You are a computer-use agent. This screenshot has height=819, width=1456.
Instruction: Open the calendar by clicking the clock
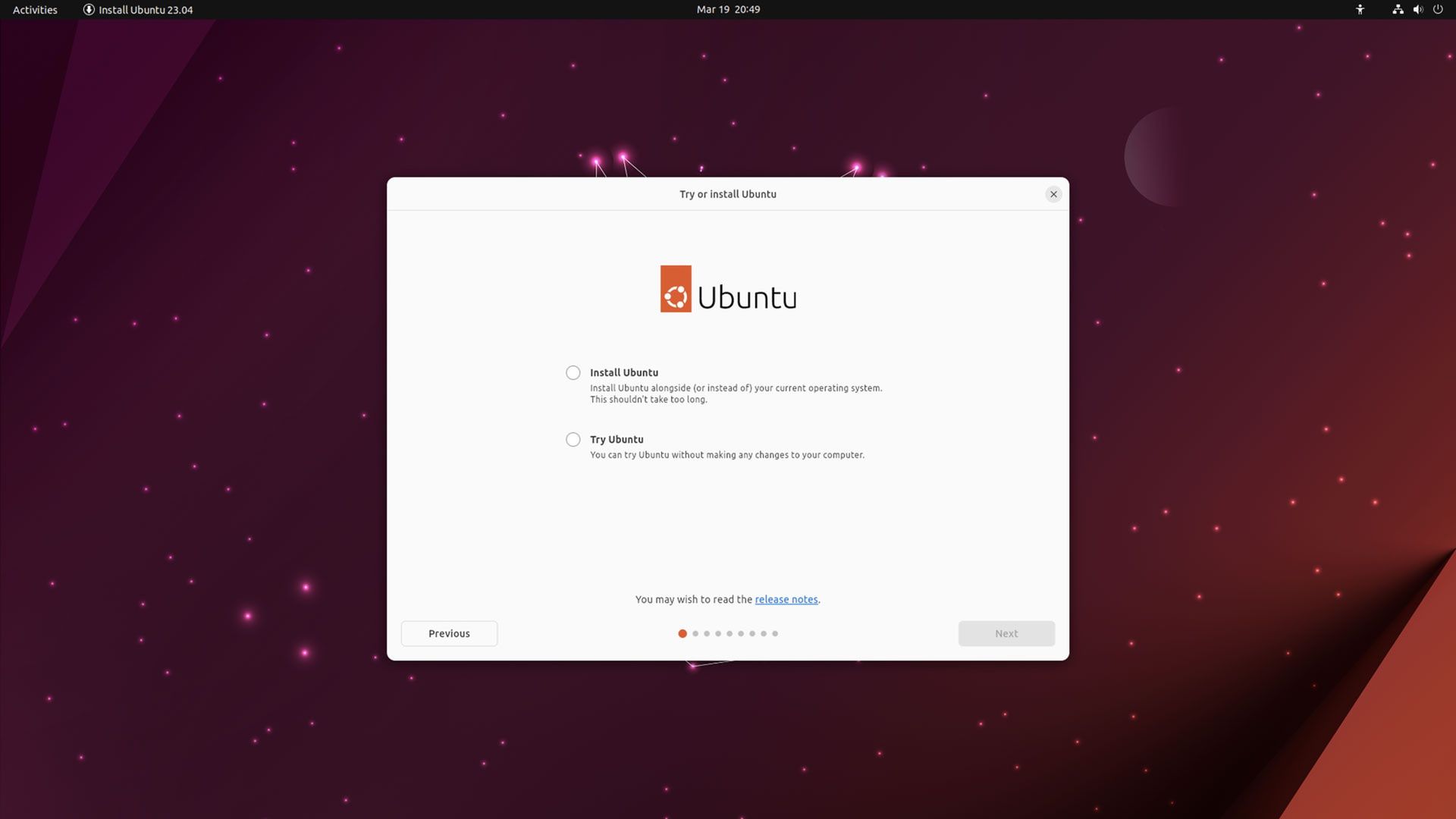[727, 9]
